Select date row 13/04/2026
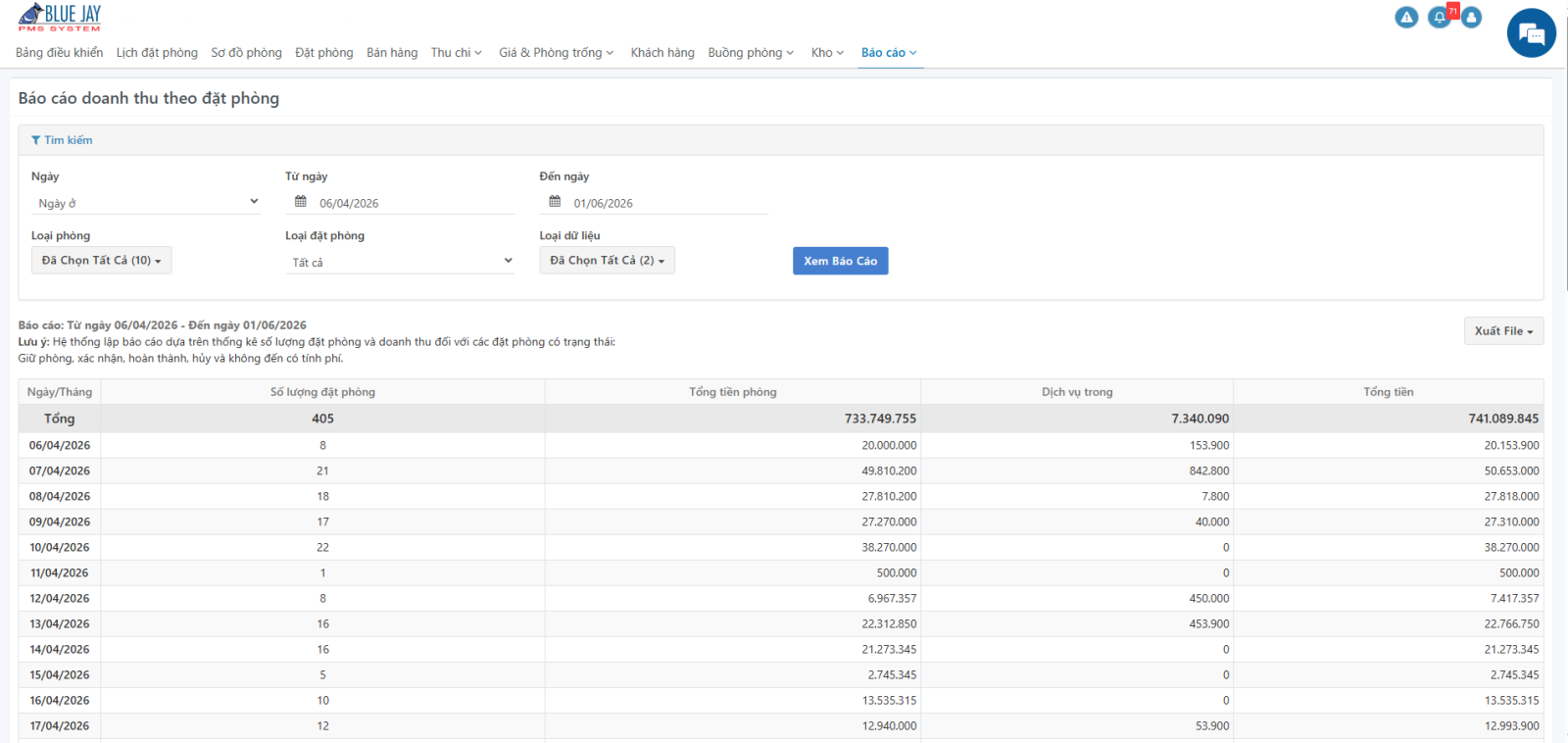 coord(781,623)
